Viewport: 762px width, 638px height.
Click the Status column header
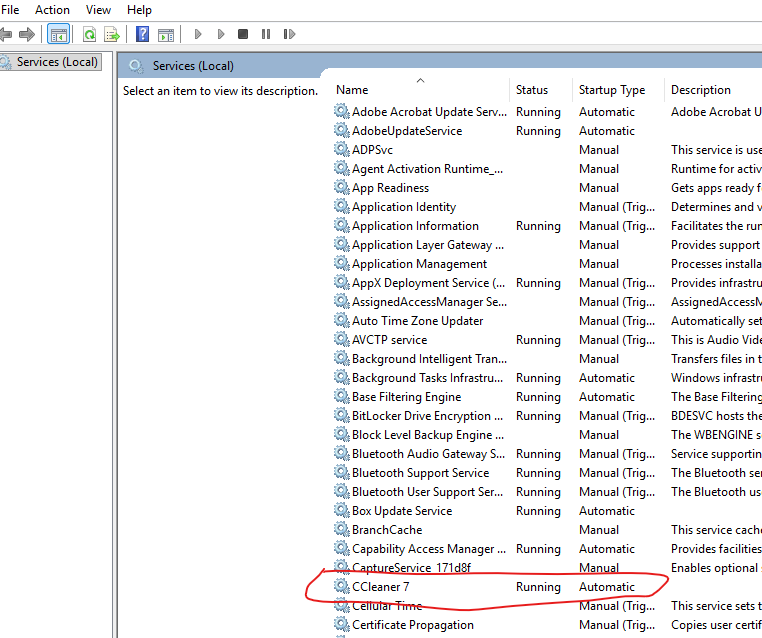coord(532,90)
